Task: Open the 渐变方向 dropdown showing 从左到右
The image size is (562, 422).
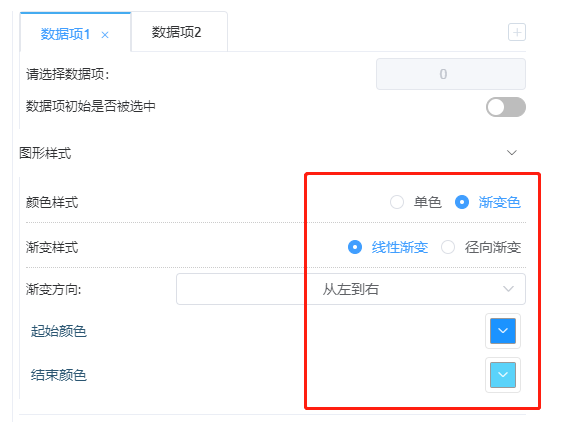Action: pos(351,289)
